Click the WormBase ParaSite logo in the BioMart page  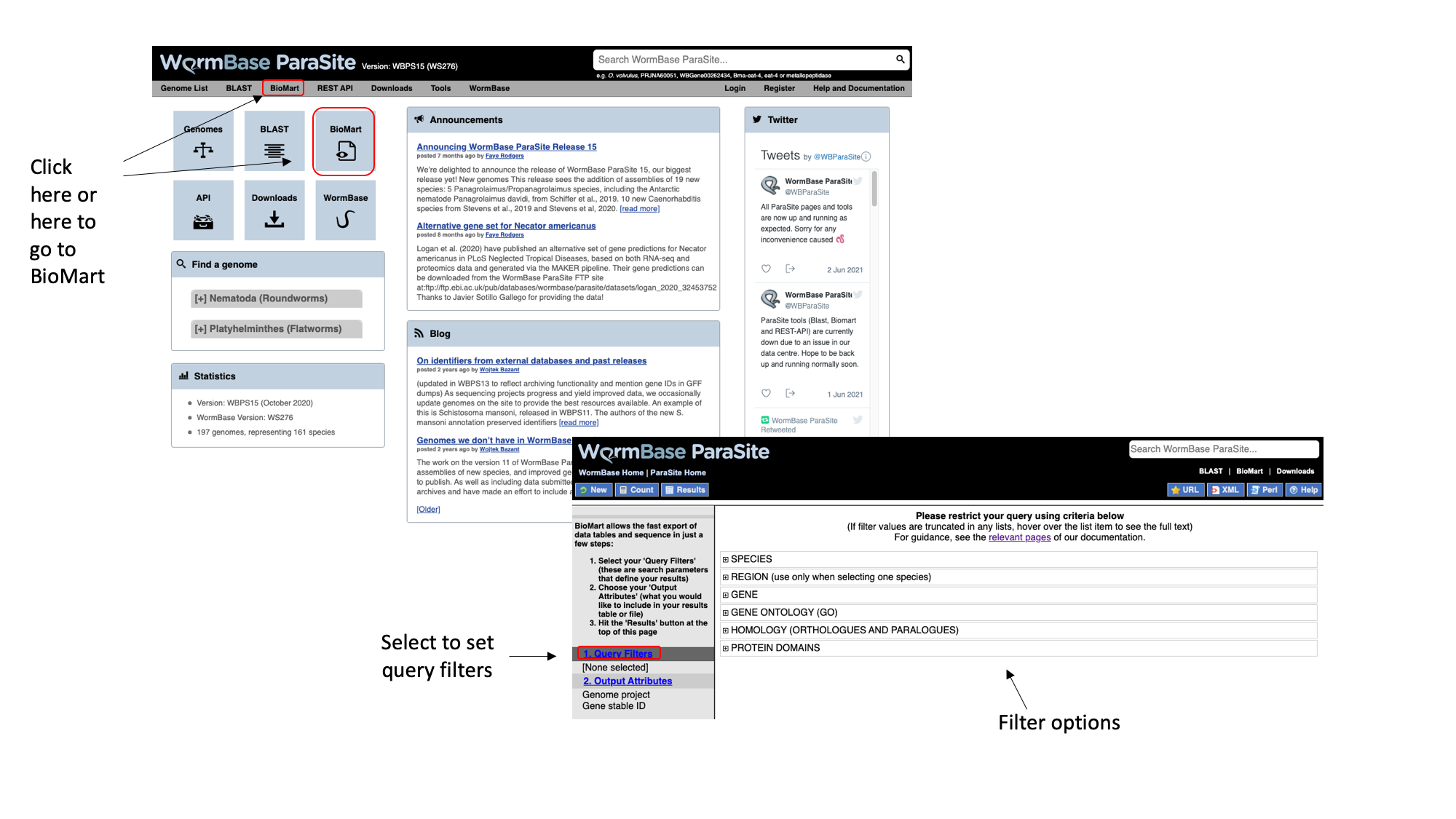(x=673, y=452)
